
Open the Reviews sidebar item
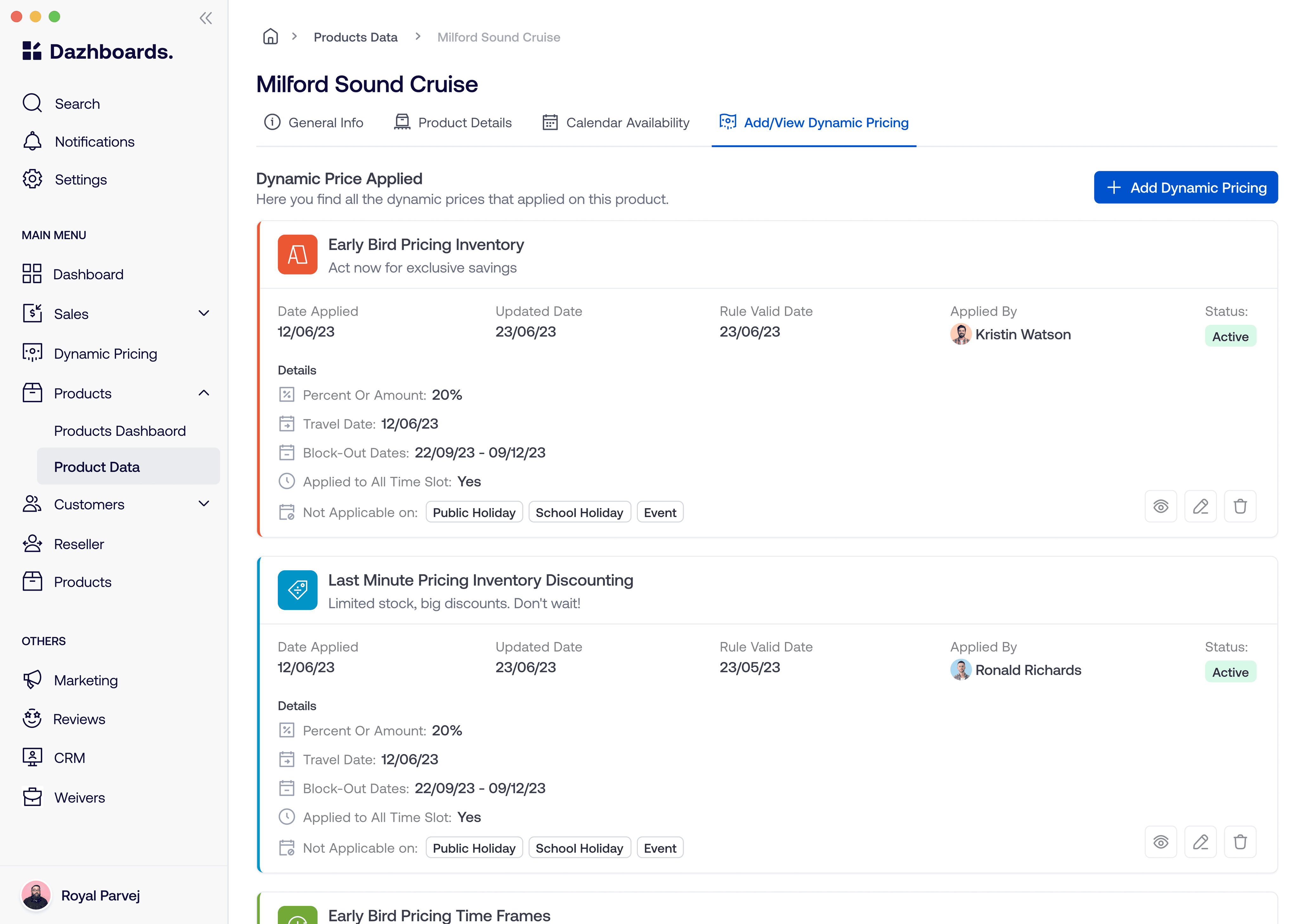pyautogui.click(x=79, y=719)
